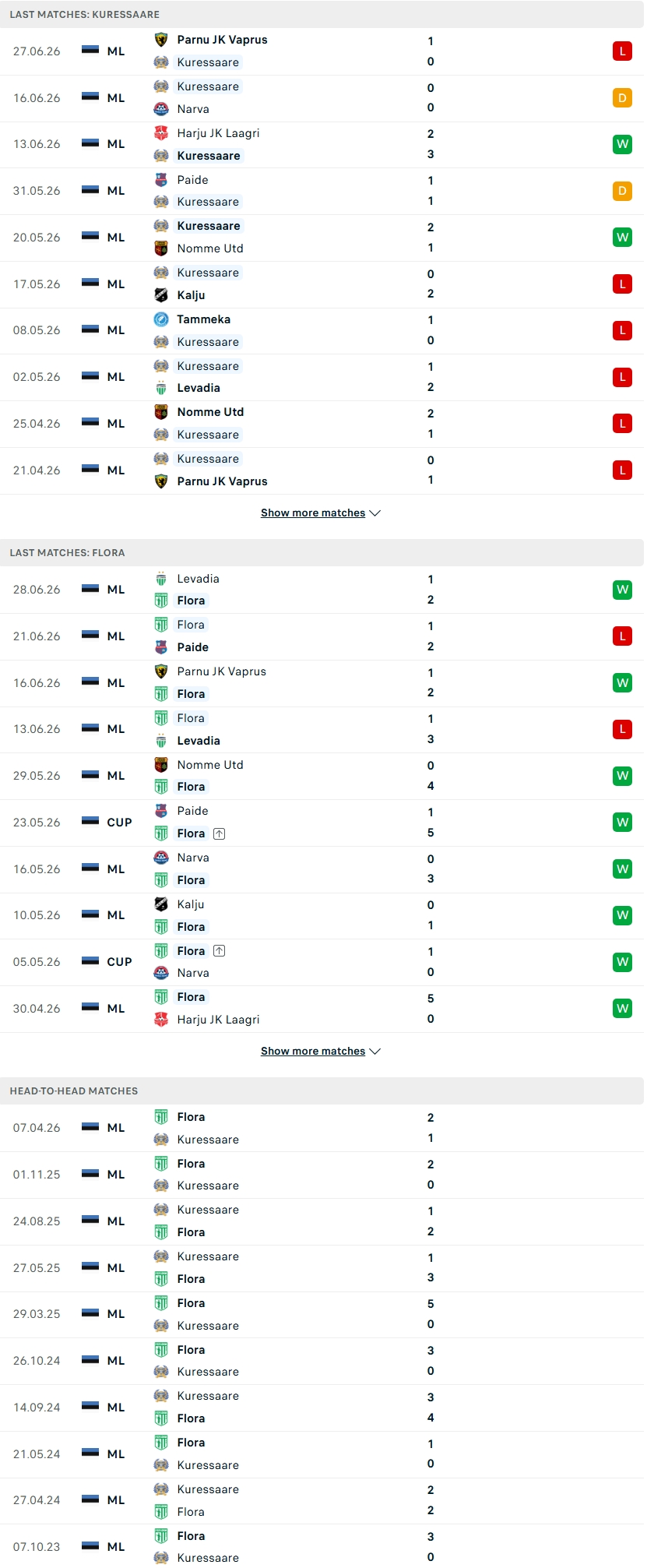The height and width of the screenshot is (1568, 647).
Task: Click the Tammeka team badge on 08.05.26 match
Action: click(161, 319)
